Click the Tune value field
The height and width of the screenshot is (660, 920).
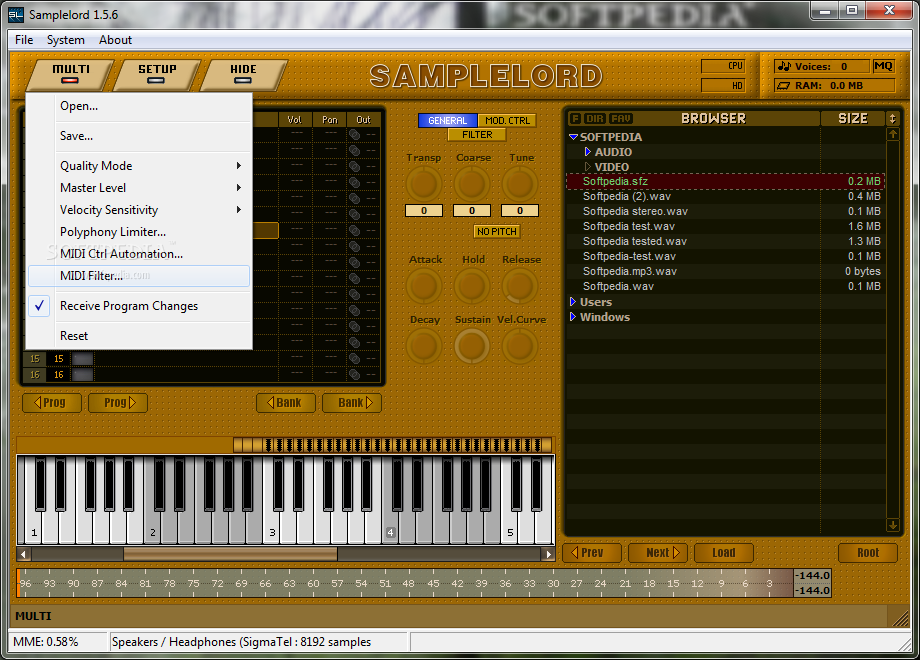click(520, 211)
